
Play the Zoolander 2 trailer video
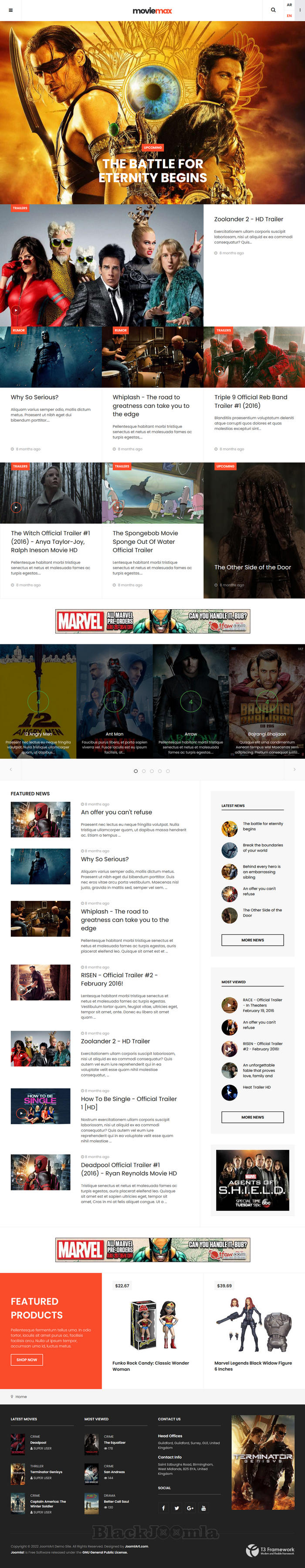point(16,310)
